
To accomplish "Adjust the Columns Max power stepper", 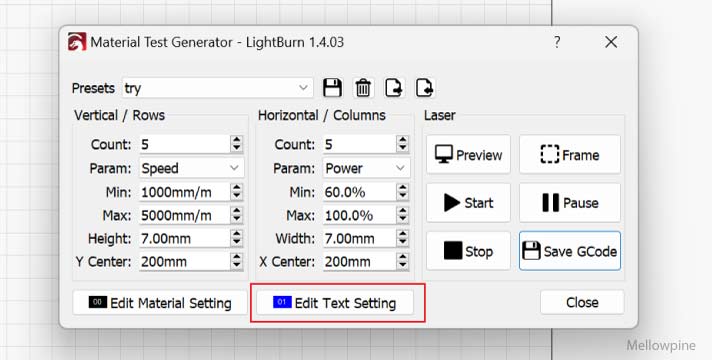I will (402, 215).
